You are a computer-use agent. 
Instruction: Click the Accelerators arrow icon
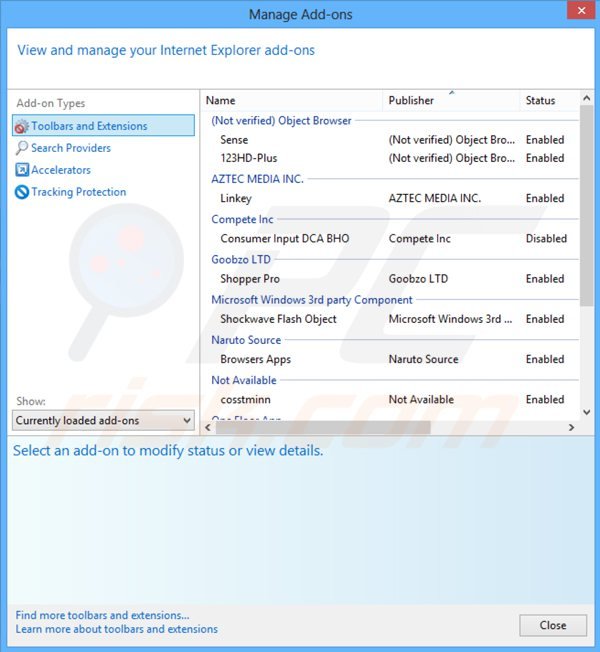point(22,170)
